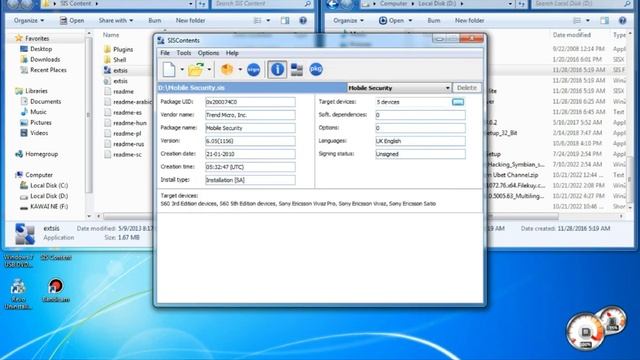Viewport: 640px width, 360px height.
Task: Select Favorites in SIS Content navigation pane
Action: tap(37, 38)
